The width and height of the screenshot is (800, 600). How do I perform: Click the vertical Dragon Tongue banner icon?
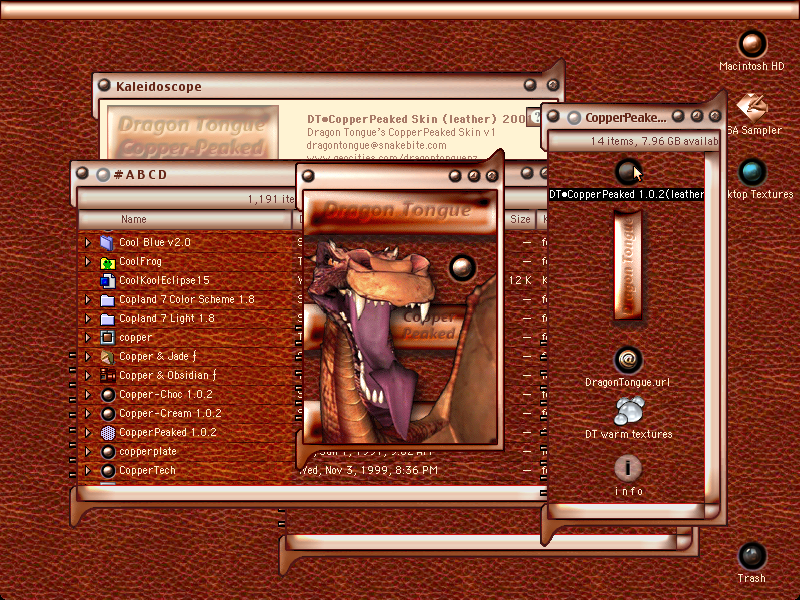click(628, 265)
